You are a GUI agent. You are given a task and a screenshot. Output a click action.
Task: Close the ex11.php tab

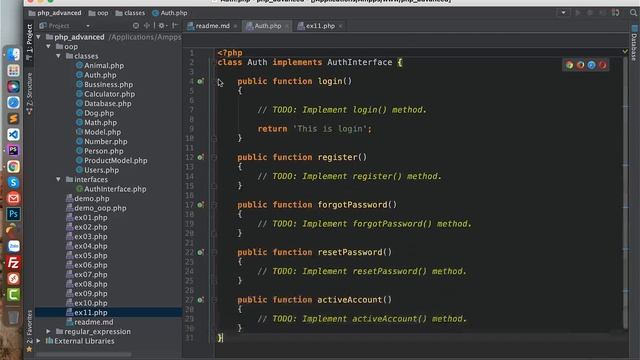(340, 26)
